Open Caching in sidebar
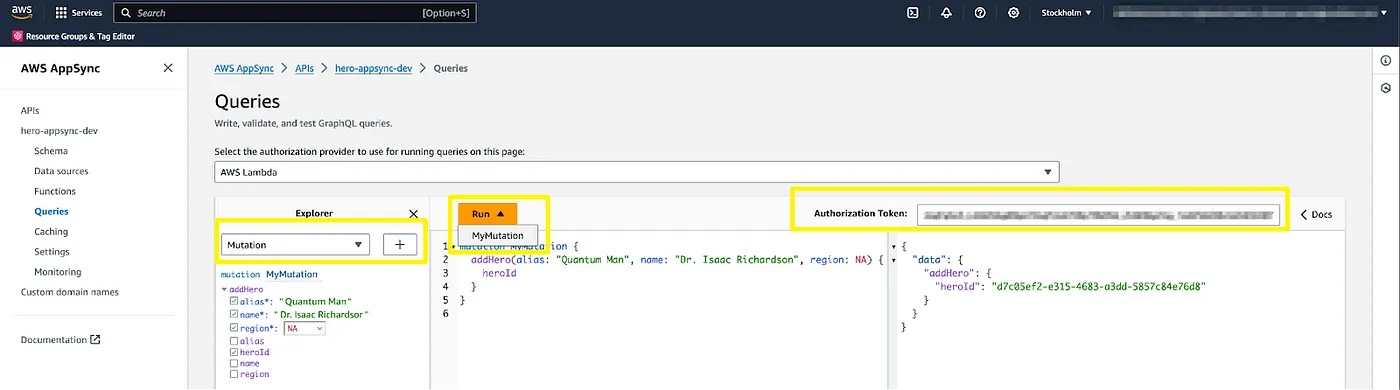Viewport: 1400px width, 390px height. tap(51, 231)
